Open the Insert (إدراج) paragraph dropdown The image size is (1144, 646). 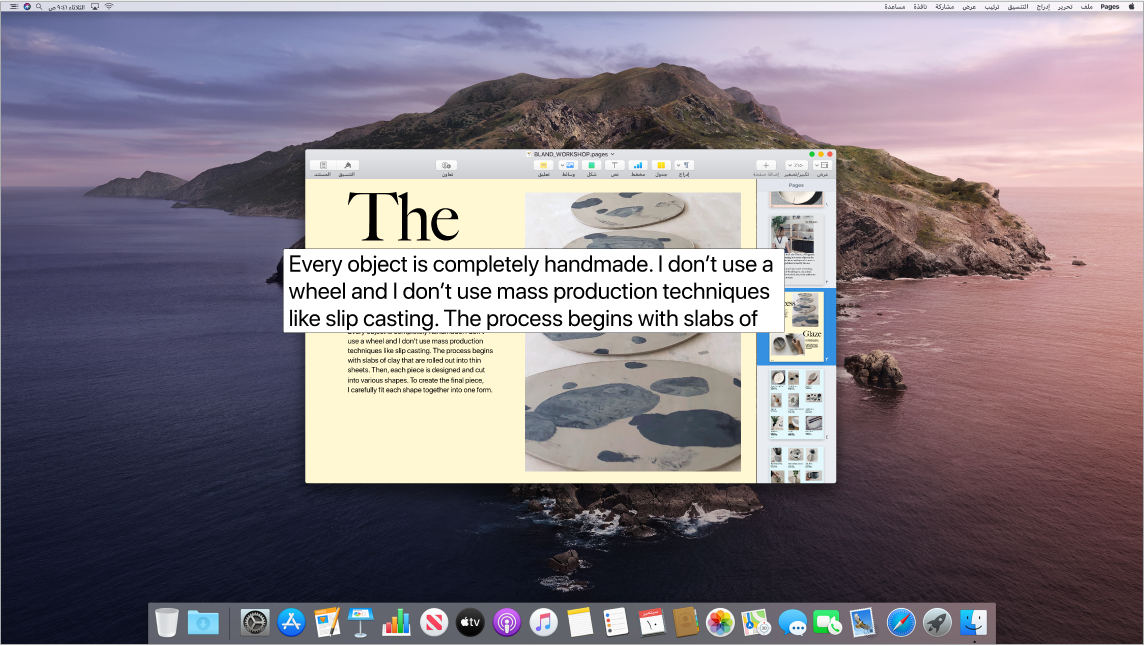point(685,165)
